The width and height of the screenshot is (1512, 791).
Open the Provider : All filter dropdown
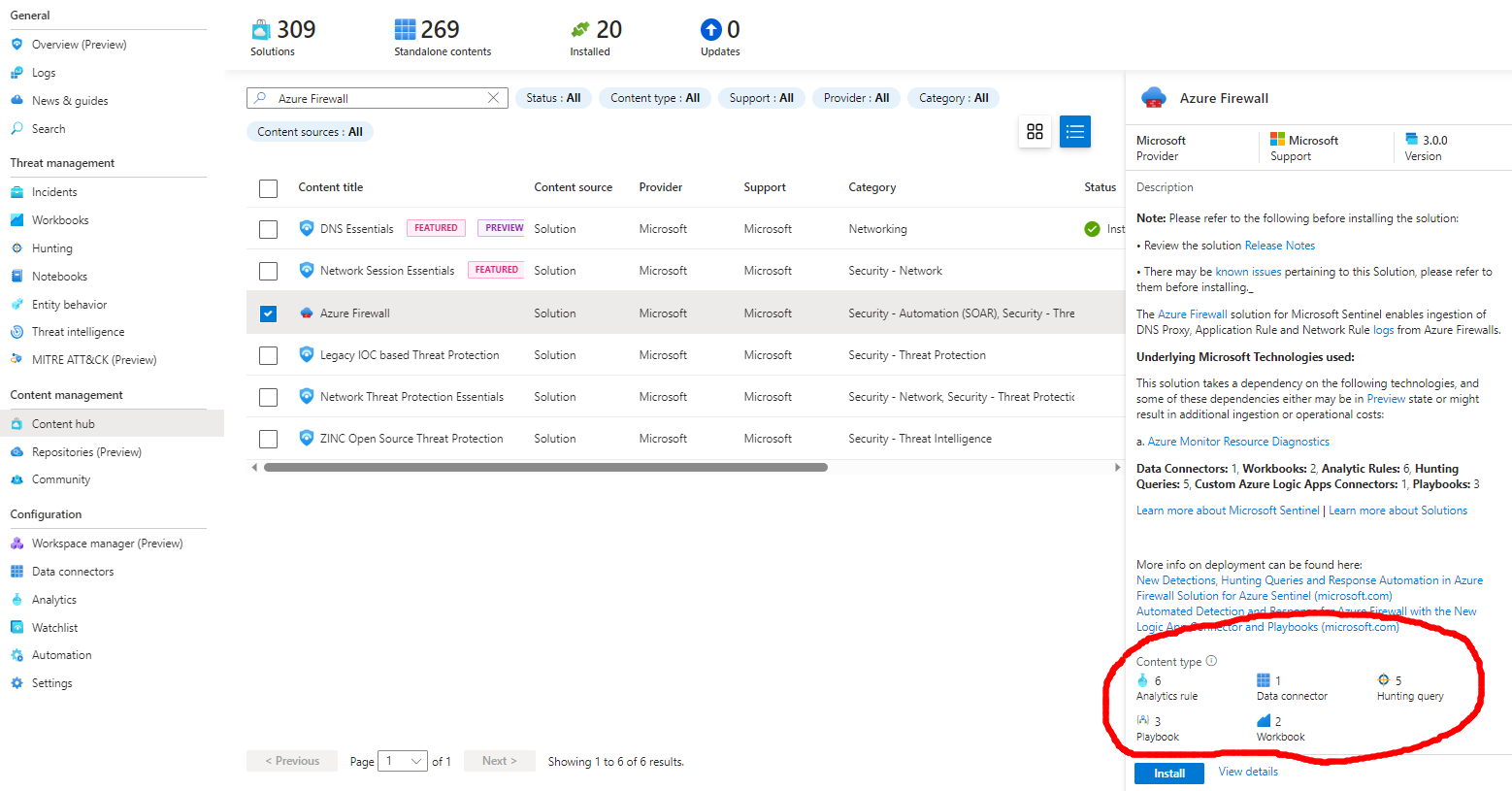point(855,97)
